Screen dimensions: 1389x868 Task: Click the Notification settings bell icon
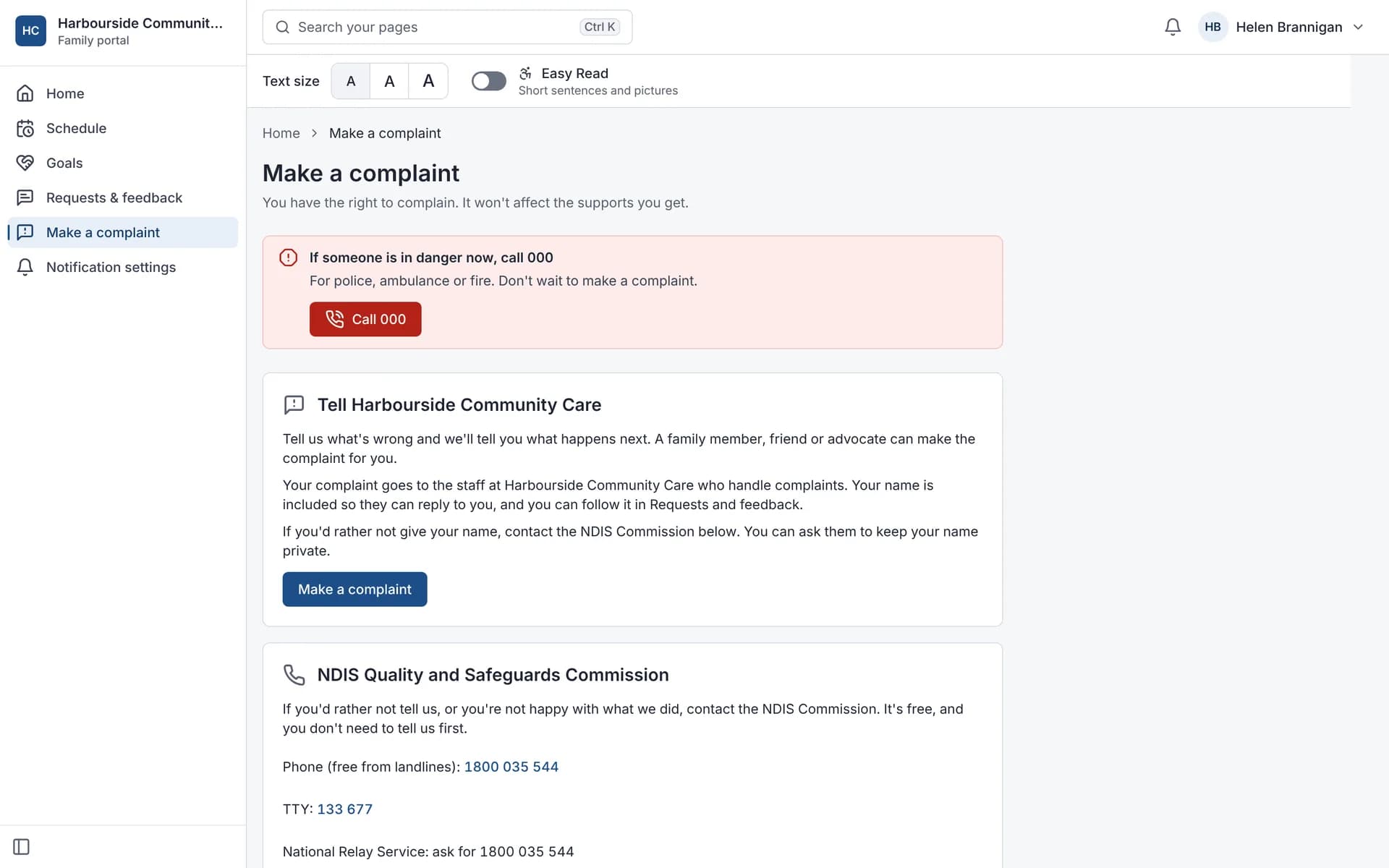tap(25, 267)
